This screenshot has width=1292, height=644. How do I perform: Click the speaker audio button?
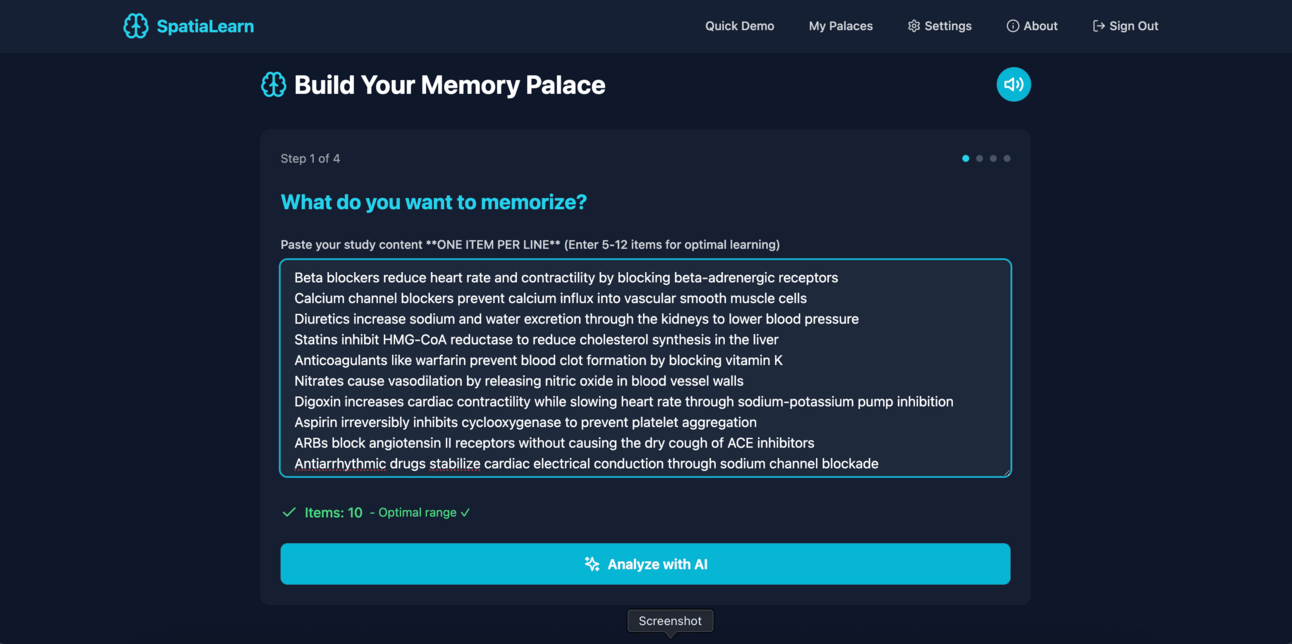point(1013,84)
